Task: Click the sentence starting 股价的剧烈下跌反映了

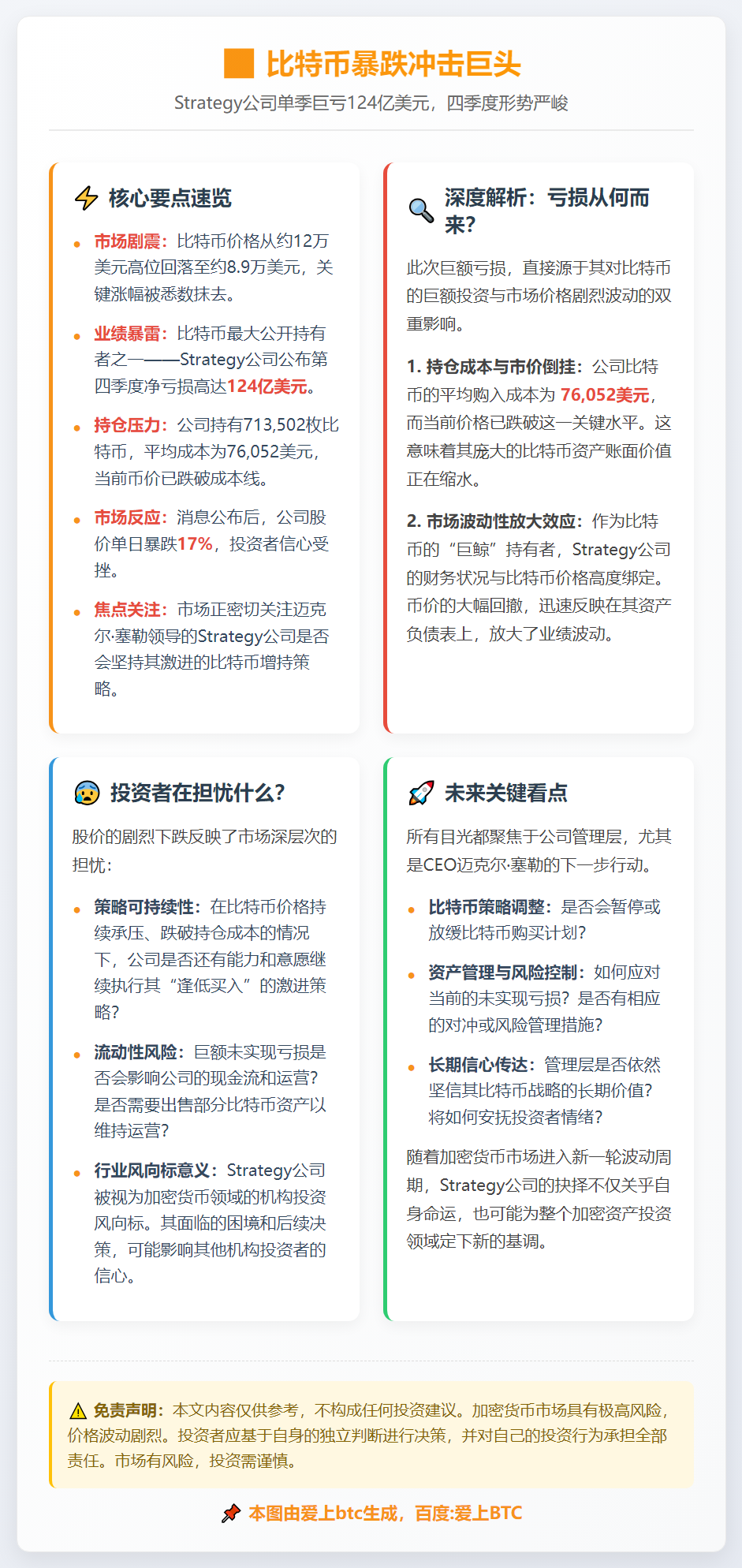Action: tap(205, 850)
